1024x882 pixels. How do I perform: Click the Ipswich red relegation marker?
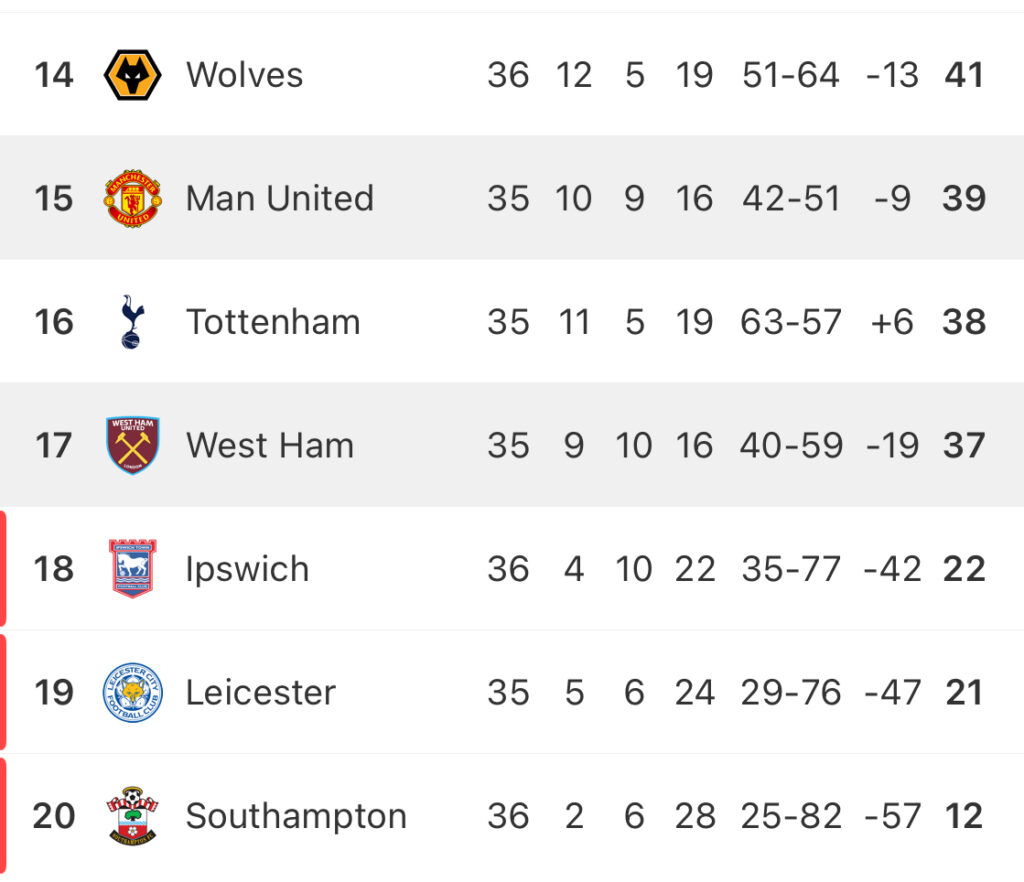3,569
